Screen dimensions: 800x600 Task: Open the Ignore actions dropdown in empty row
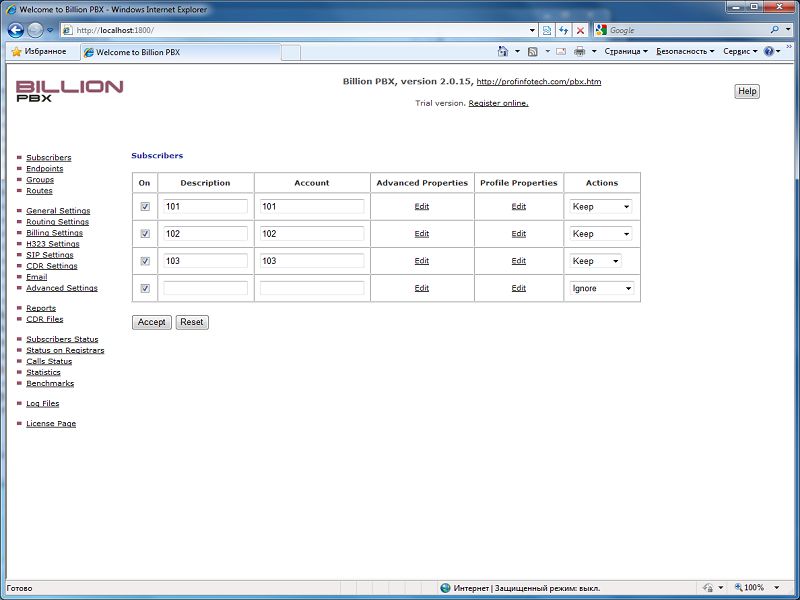[602, 288]
